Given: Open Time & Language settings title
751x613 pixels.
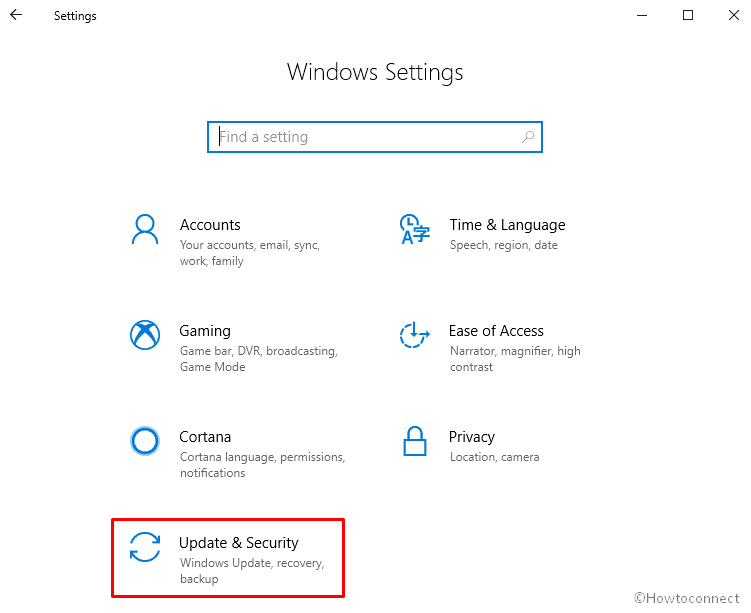Looking at the screenshot, I should 507,225.
